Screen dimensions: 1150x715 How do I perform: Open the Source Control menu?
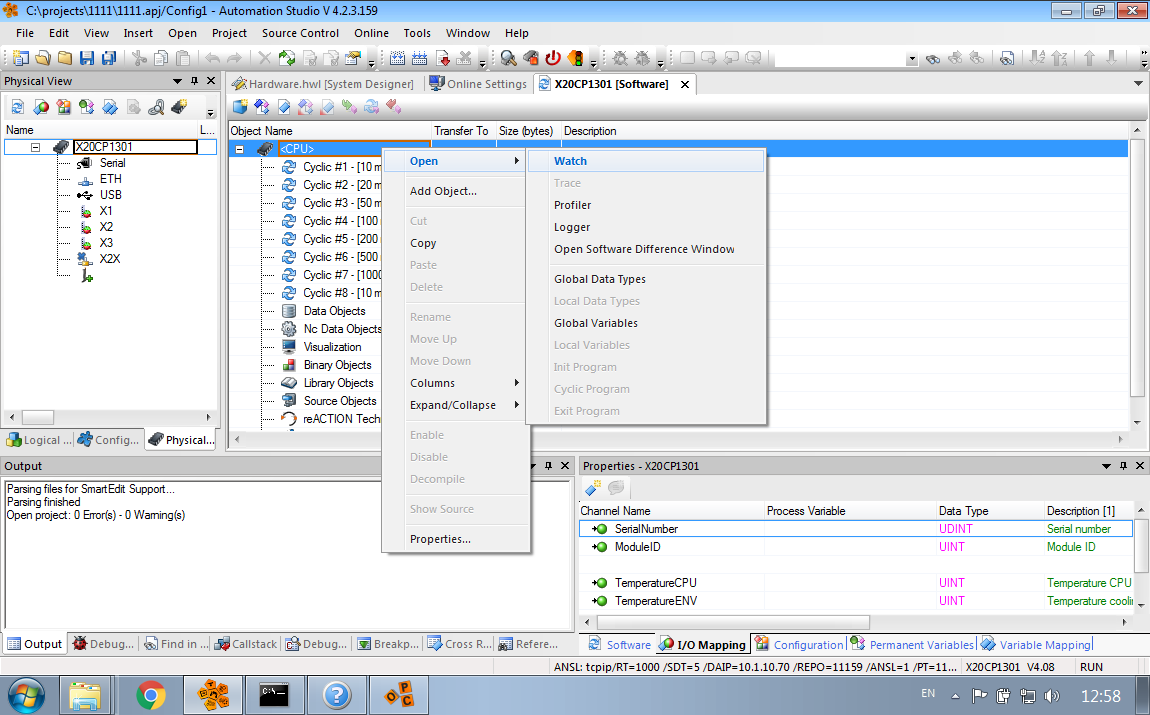pyautogui.click(x=300, y=33)
